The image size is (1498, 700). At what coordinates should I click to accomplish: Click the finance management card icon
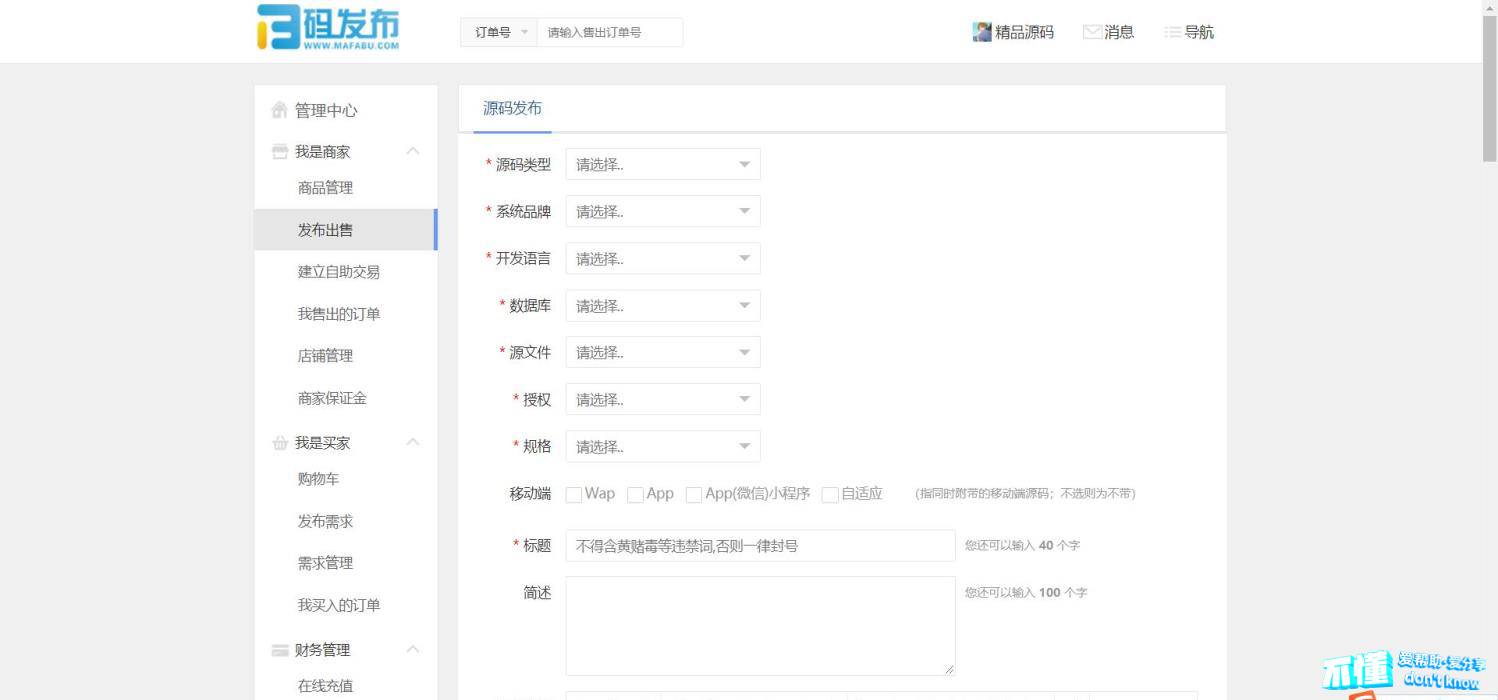280,650
